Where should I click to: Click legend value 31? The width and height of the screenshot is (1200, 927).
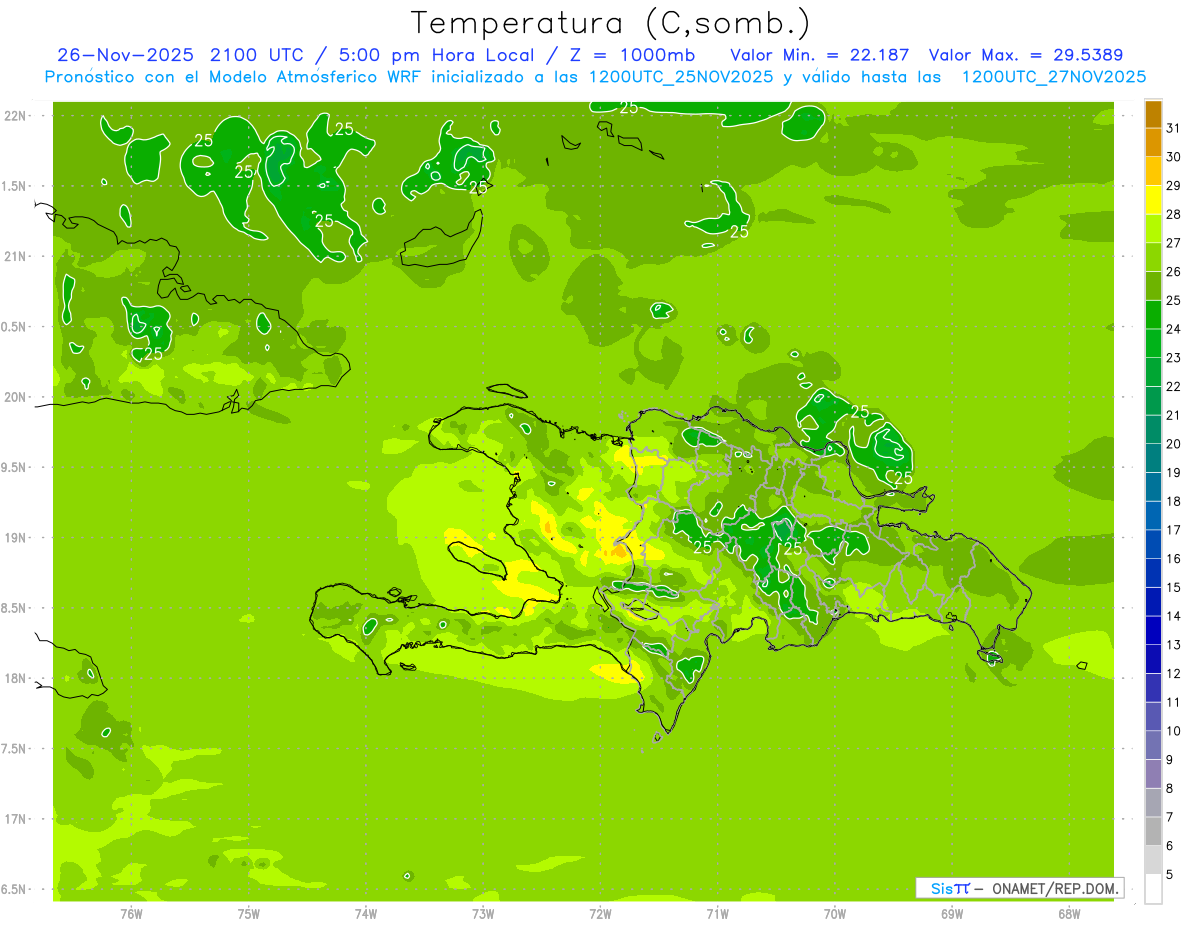[x=1174, y=128]
